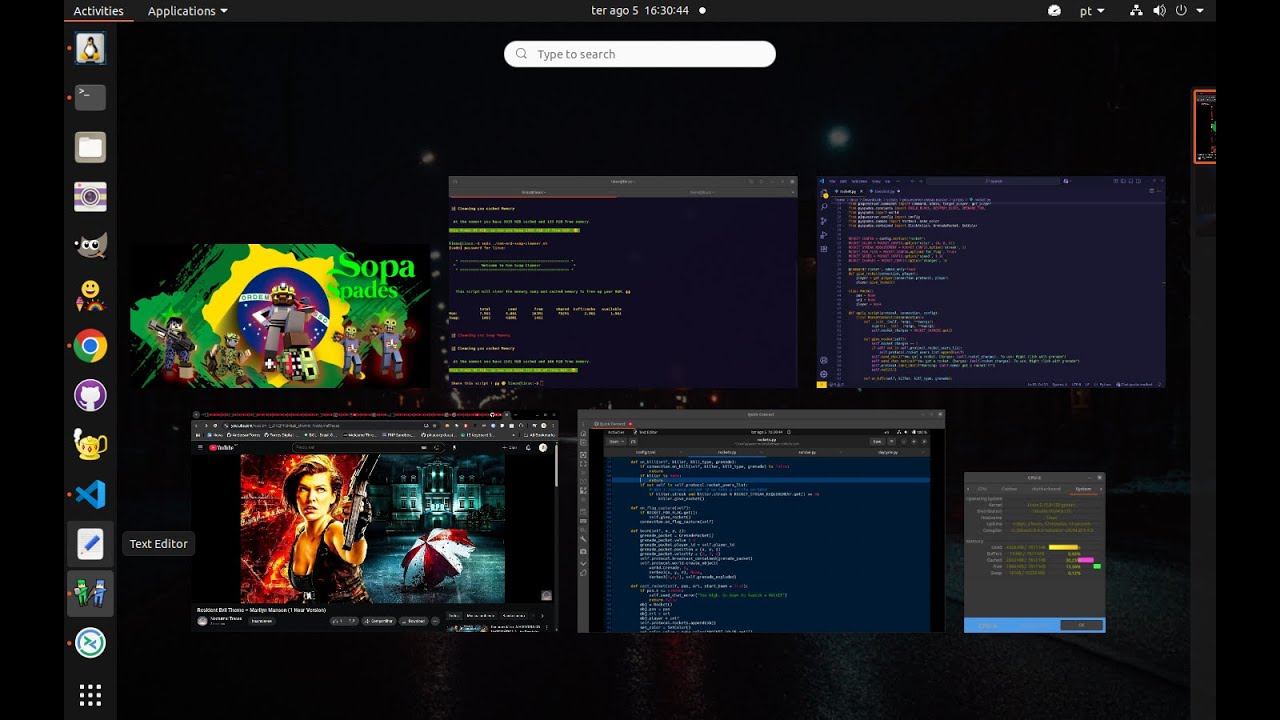Select the Chrome YouTube window thumbnail

[x=375, y=521]
